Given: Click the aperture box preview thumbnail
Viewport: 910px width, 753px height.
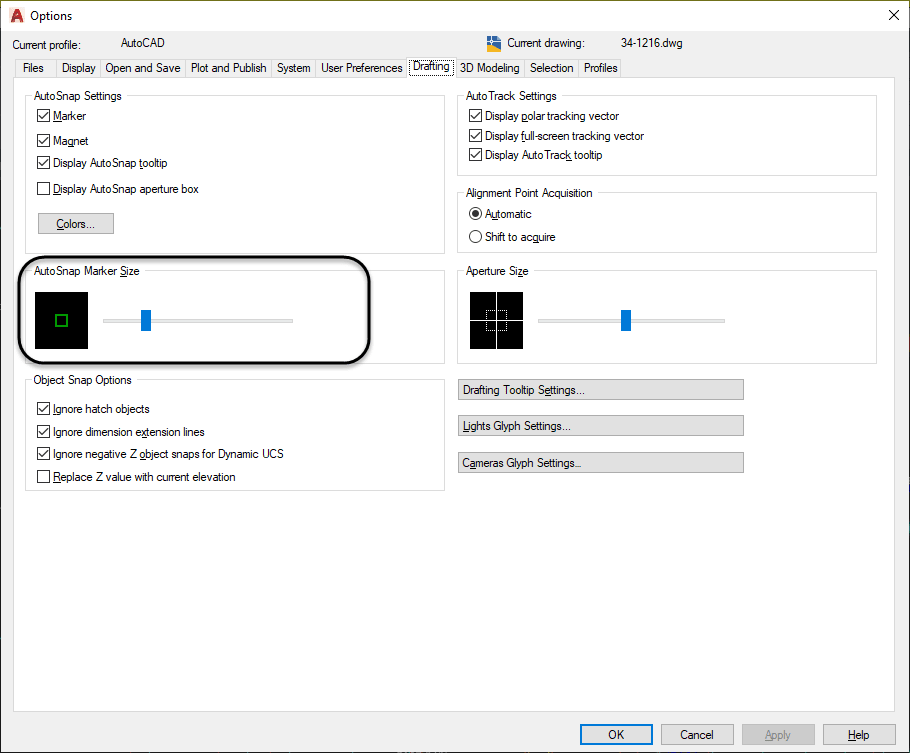Looking at the screenshot, I should (x=496, y=320).
